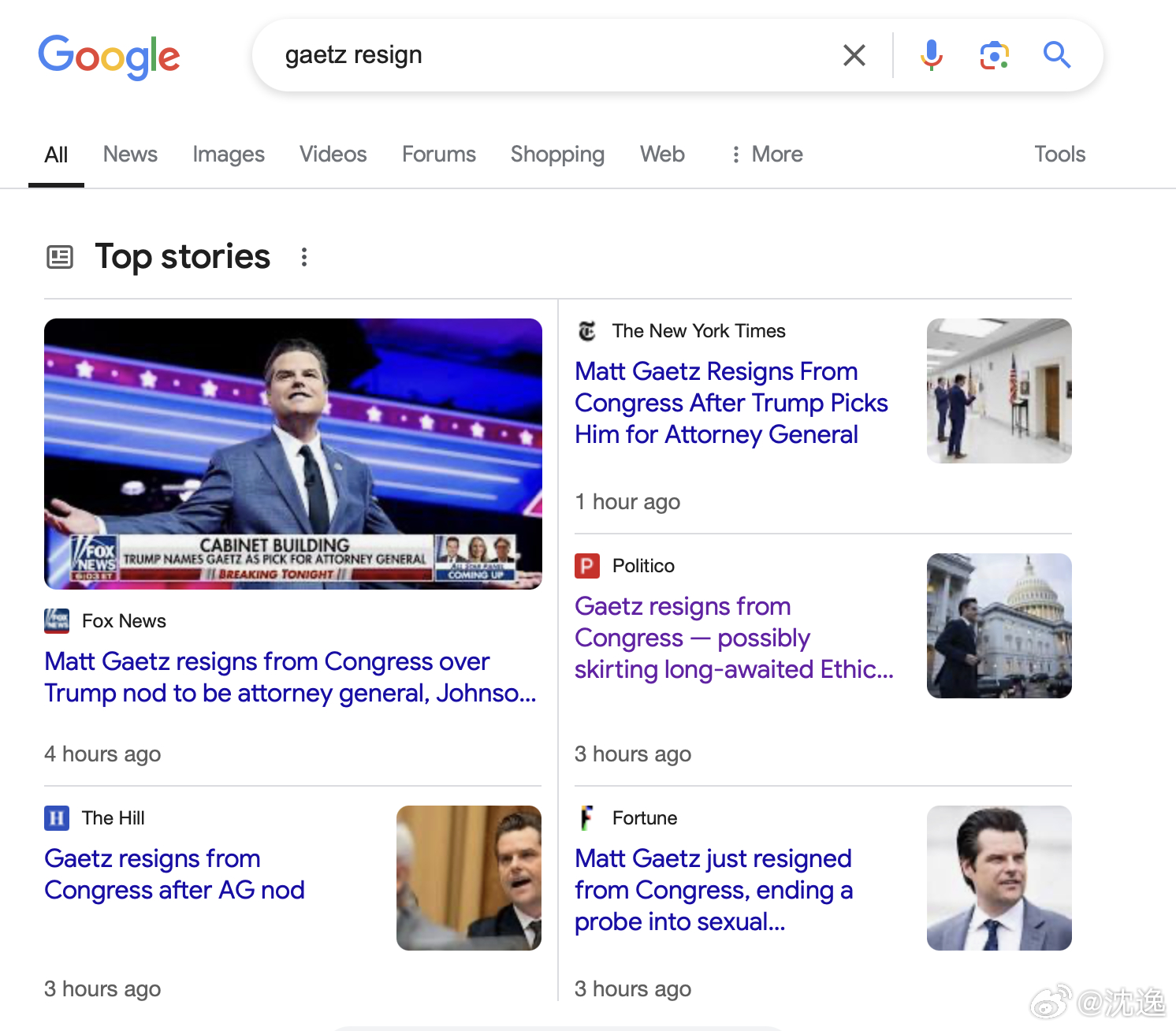Start voice search with microphone icon

tap(931, 55)
